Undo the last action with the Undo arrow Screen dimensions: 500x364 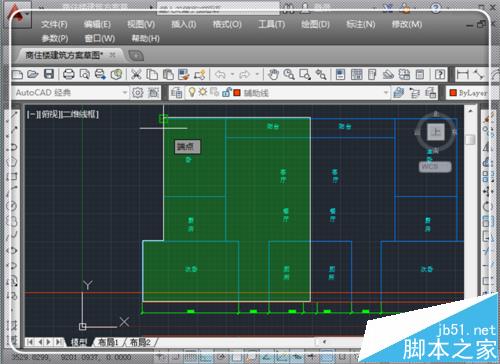click(x=220, y=74)
